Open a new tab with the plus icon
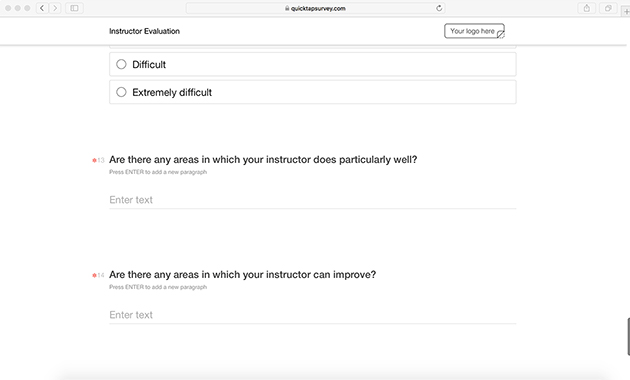 626,11
